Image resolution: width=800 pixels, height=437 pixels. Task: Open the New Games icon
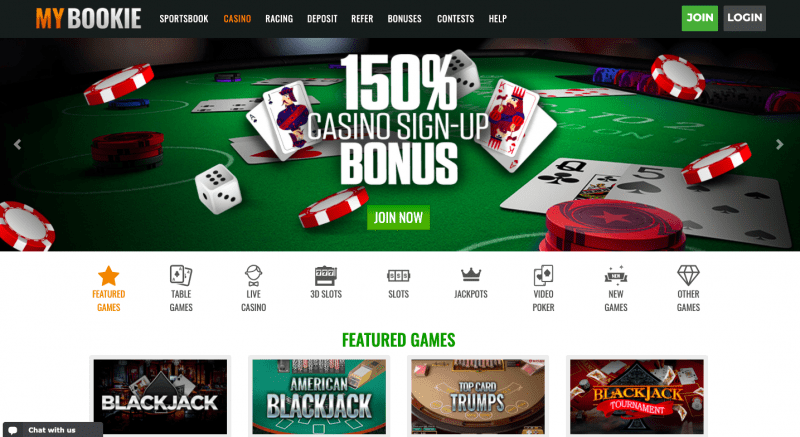click(616, 275)
